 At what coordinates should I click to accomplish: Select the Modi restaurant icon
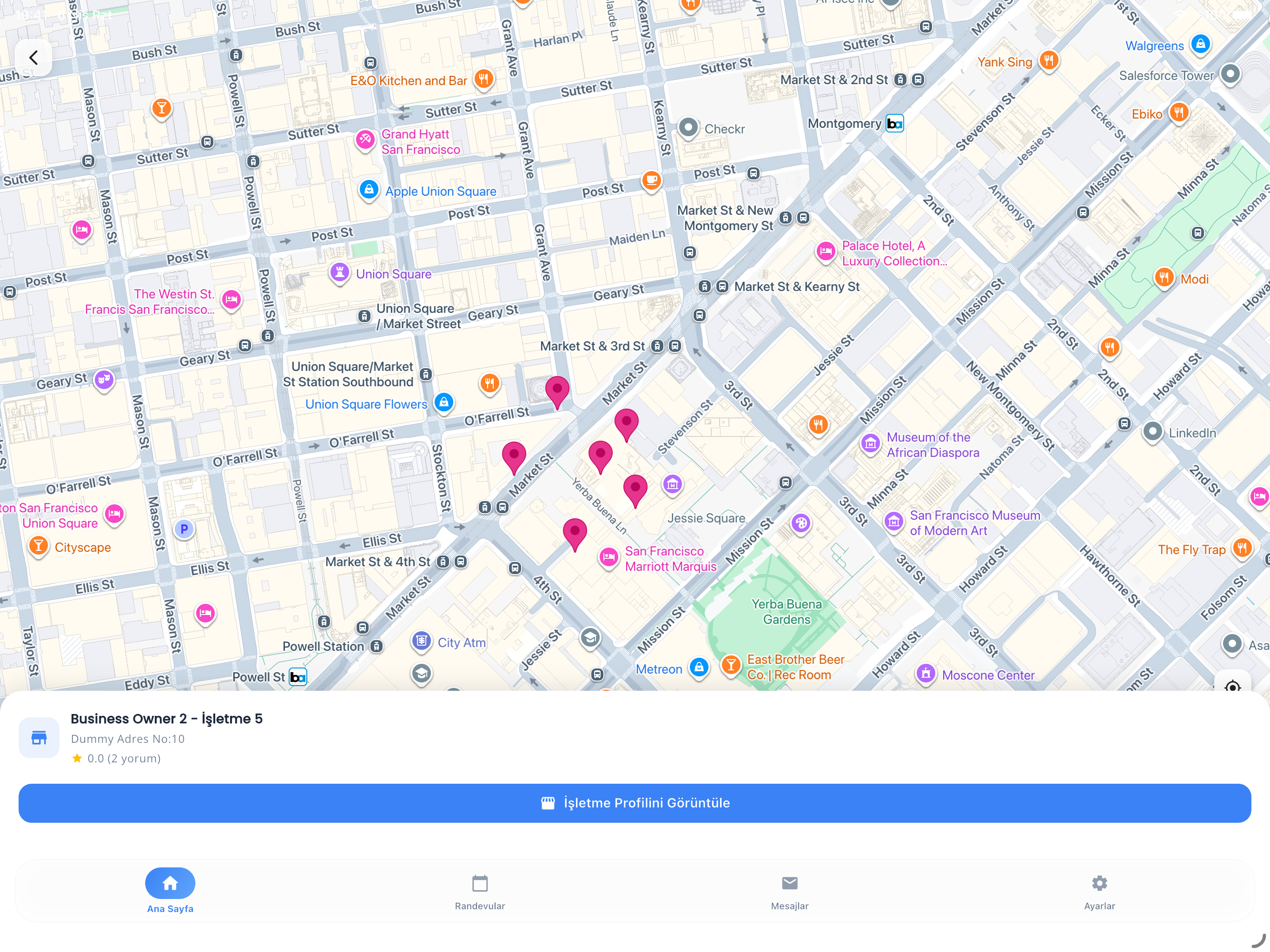coord(1164,278)
